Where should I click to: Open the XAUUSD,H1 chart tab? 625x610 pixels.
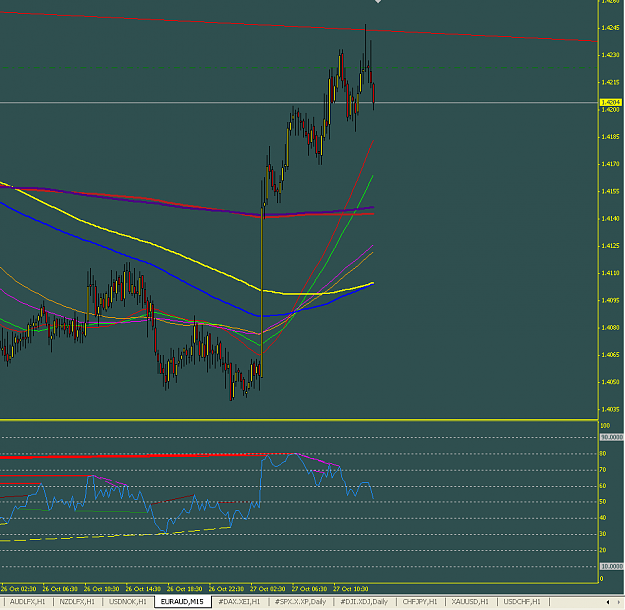(x=470, y=602)
